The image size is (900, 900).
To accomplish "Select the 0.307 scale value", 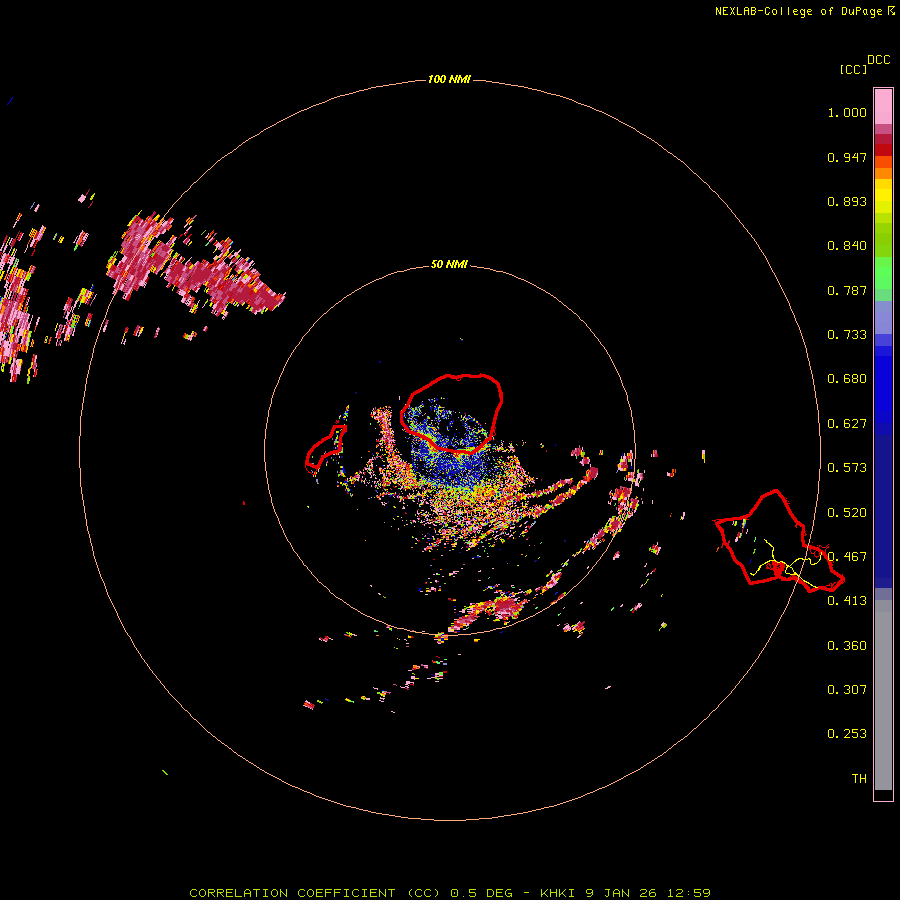I will click(x=847, y=690).
